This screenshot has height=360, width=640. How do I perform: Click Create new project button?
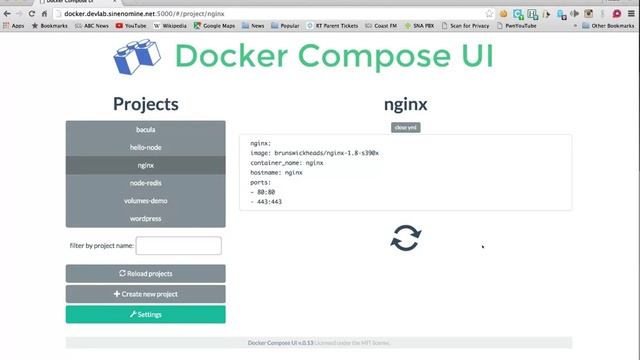(145, 294)
